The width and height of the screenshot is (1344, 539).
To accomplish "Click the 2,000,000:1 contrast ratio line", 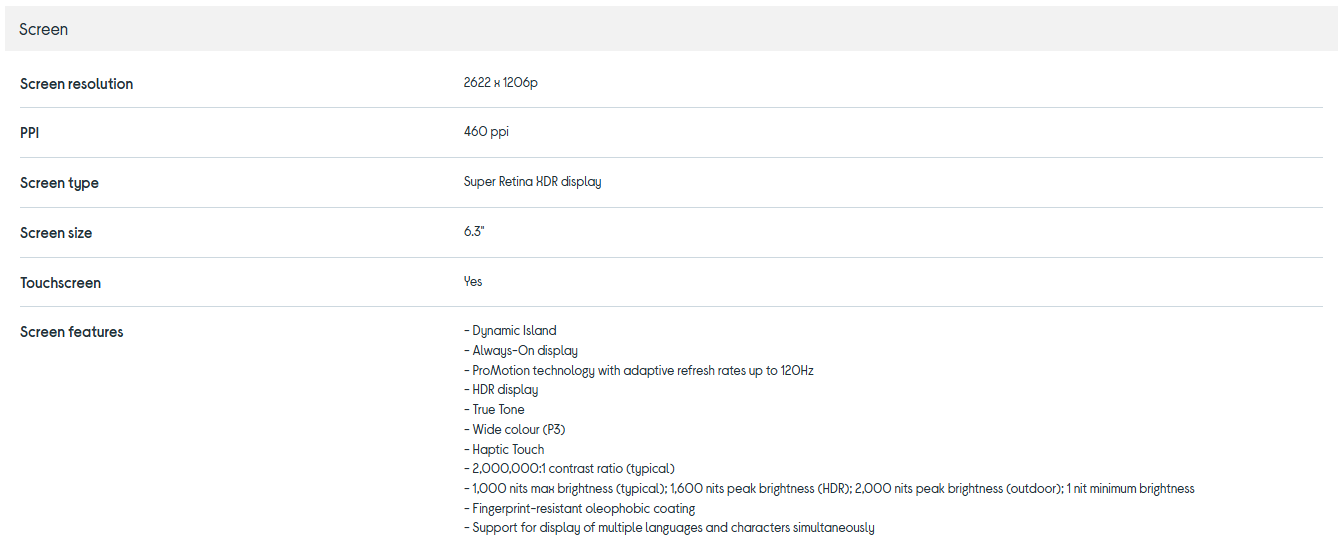I will (569, 469).
